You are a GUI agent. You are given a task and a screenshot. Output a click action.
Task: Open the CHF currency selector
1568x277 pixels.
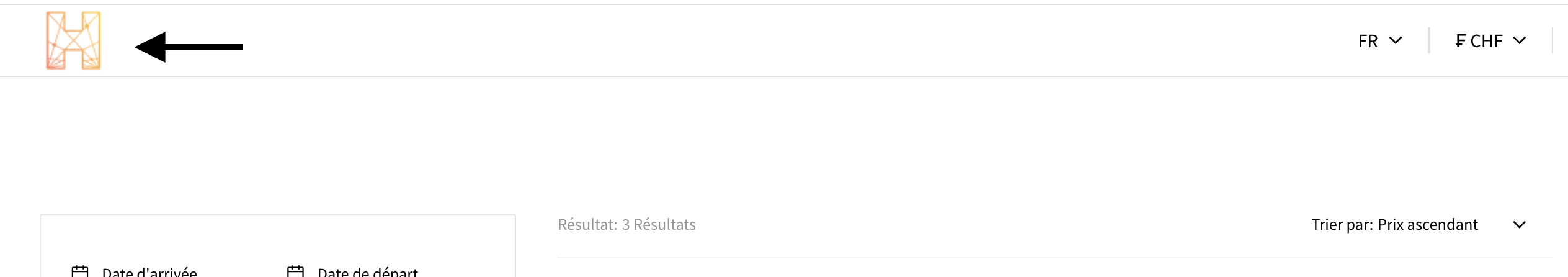[1490, 41]
